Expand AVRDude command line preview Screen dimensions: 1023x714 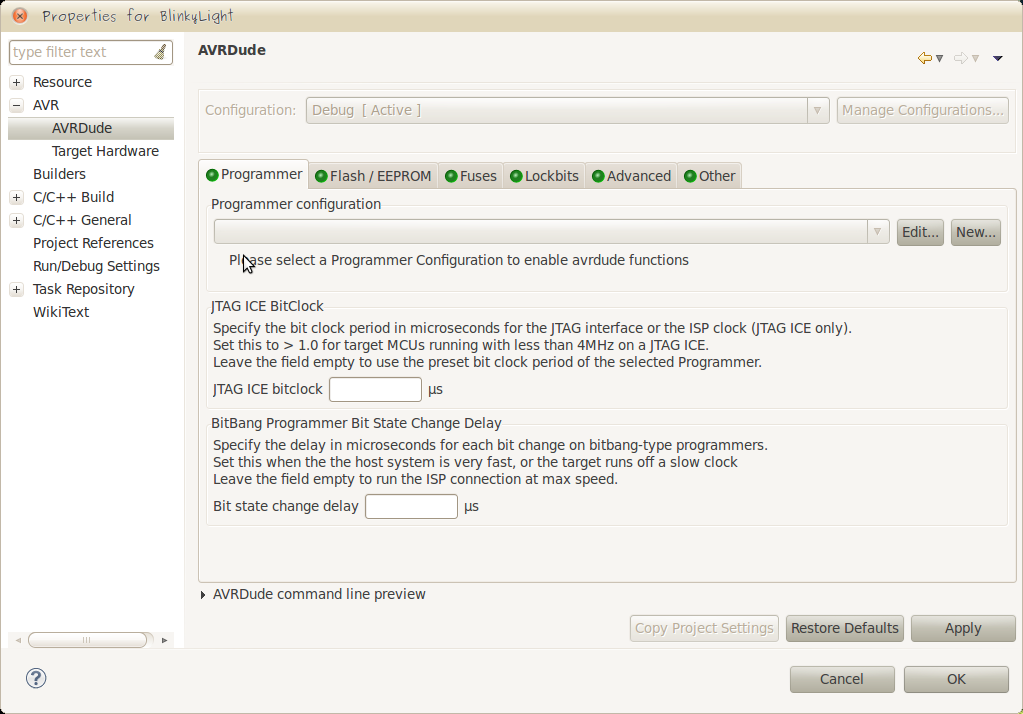(203, 595)
